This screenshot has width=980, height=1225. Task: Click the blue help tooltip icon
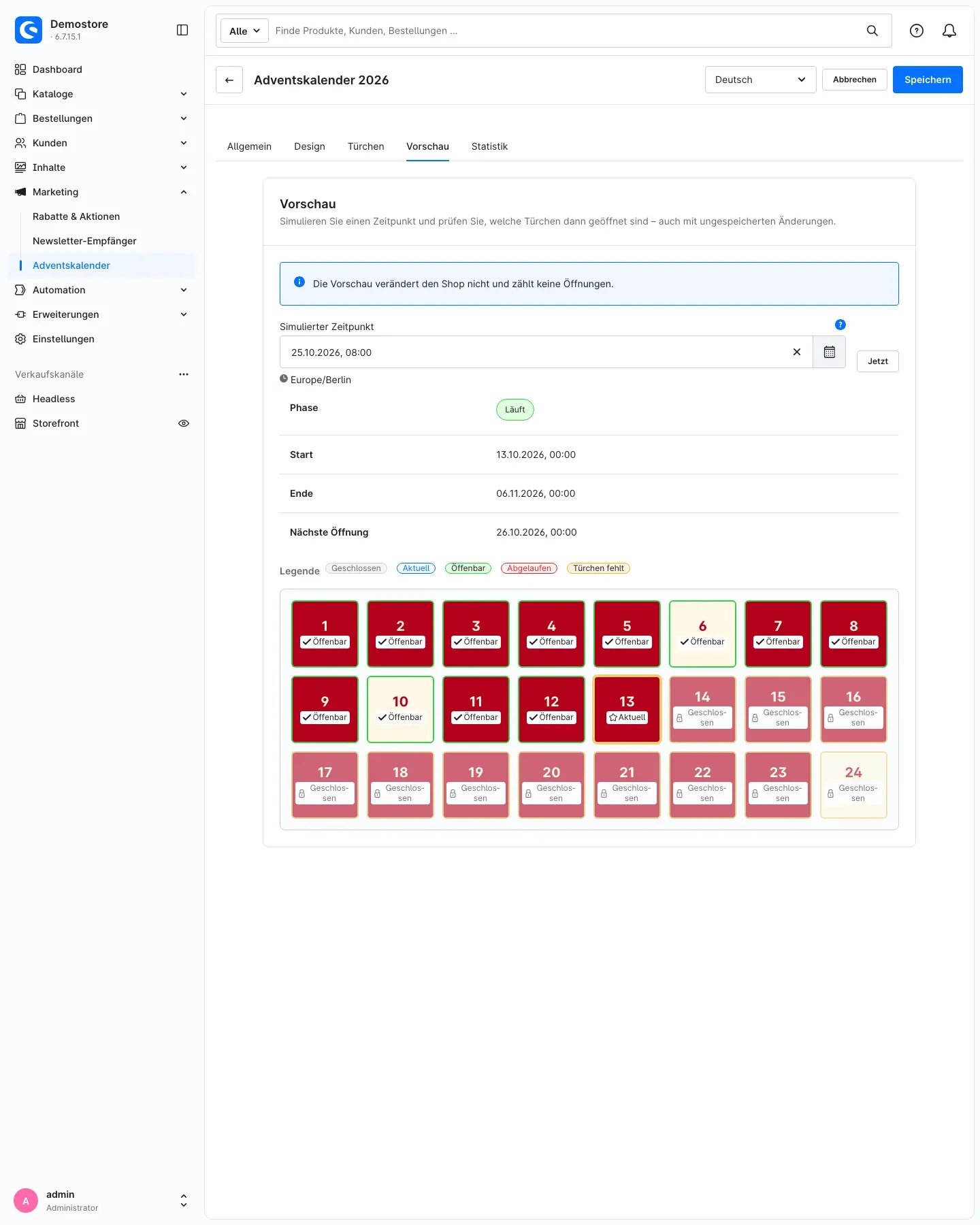click(x=840, y=325)
